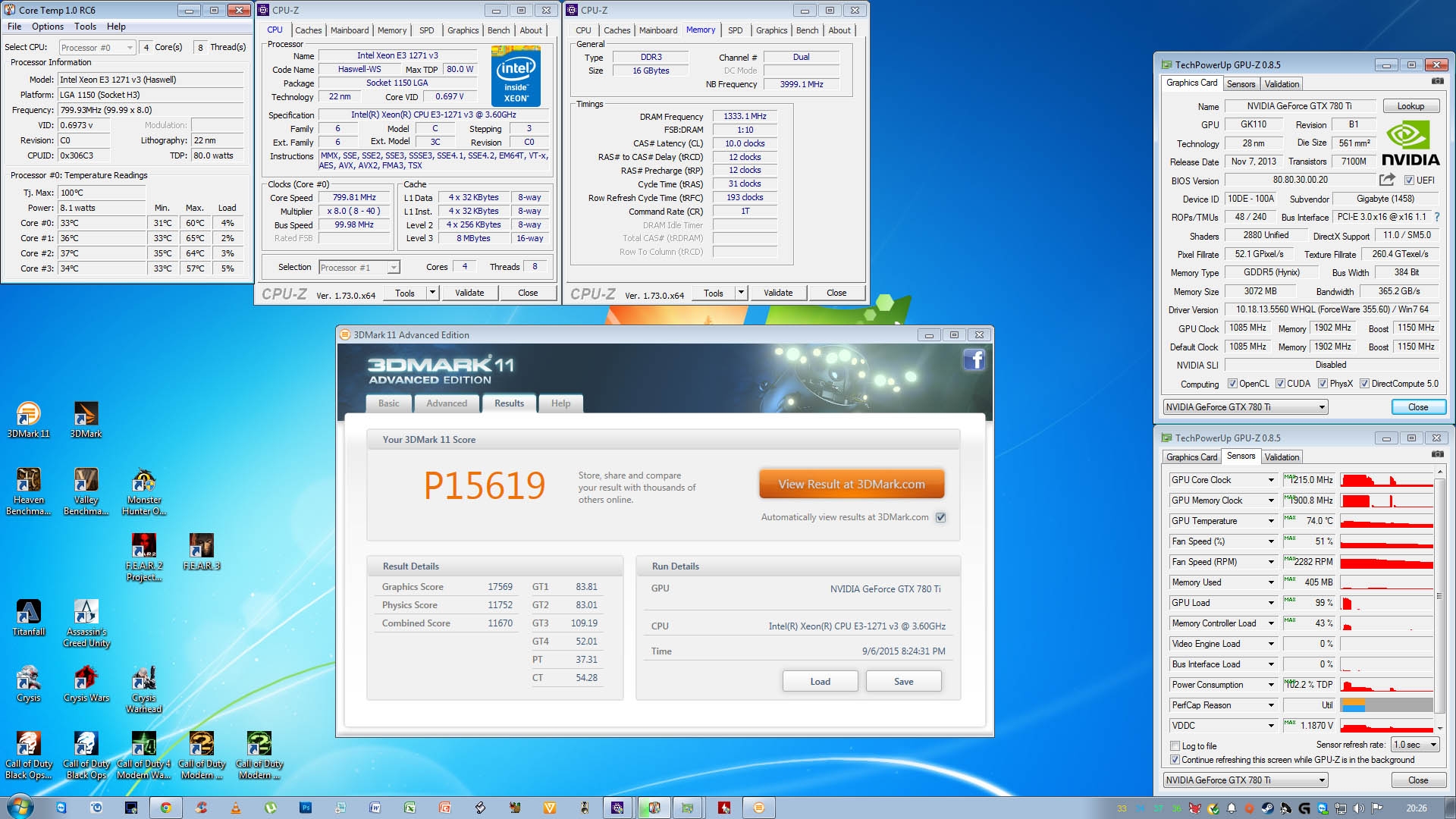
Task: Click the Facebook icon in 3DMark 11
Action: tap(974, 359)
